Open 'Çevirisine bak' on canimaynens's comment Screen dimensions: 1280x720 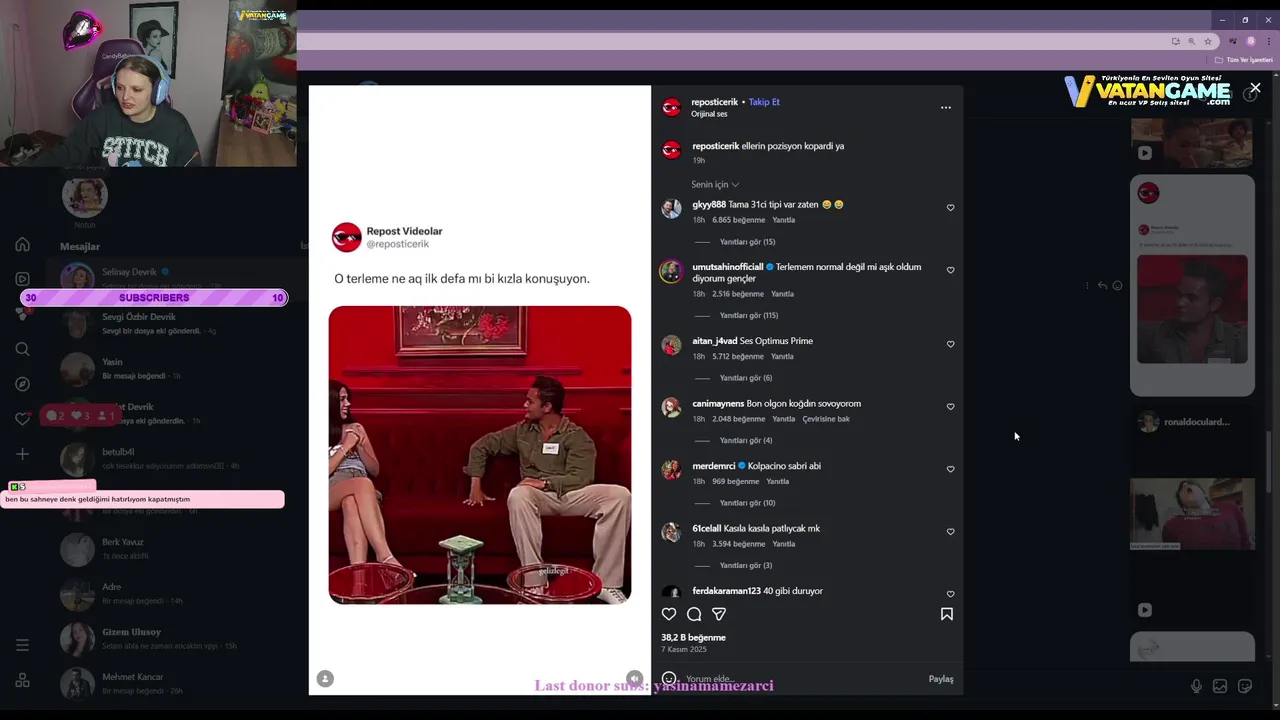(x=826, y=419)
